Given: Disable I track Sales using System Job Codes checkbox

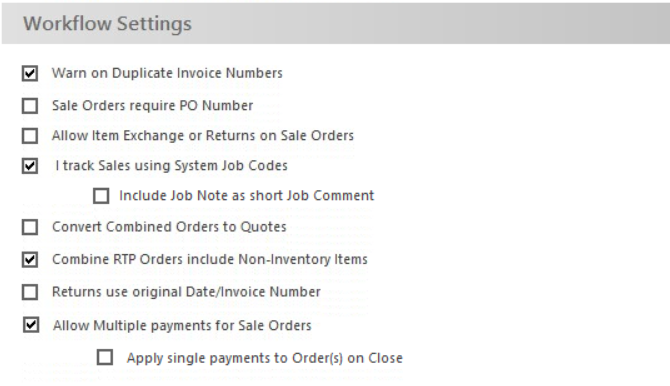Looking at the screenshot, I should click(30, 166).
